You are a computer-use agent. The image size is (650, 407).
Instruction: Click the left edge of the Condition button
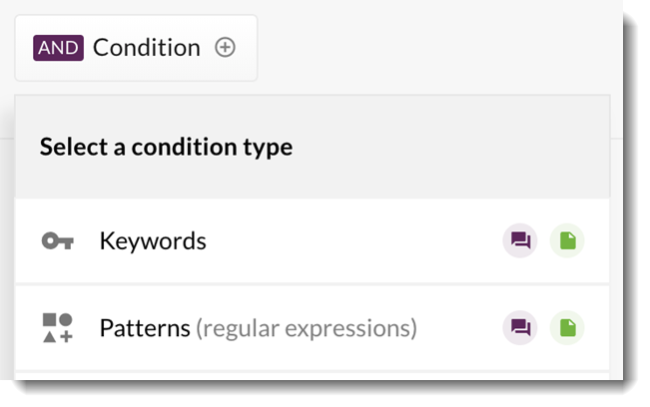coord(22,47)
